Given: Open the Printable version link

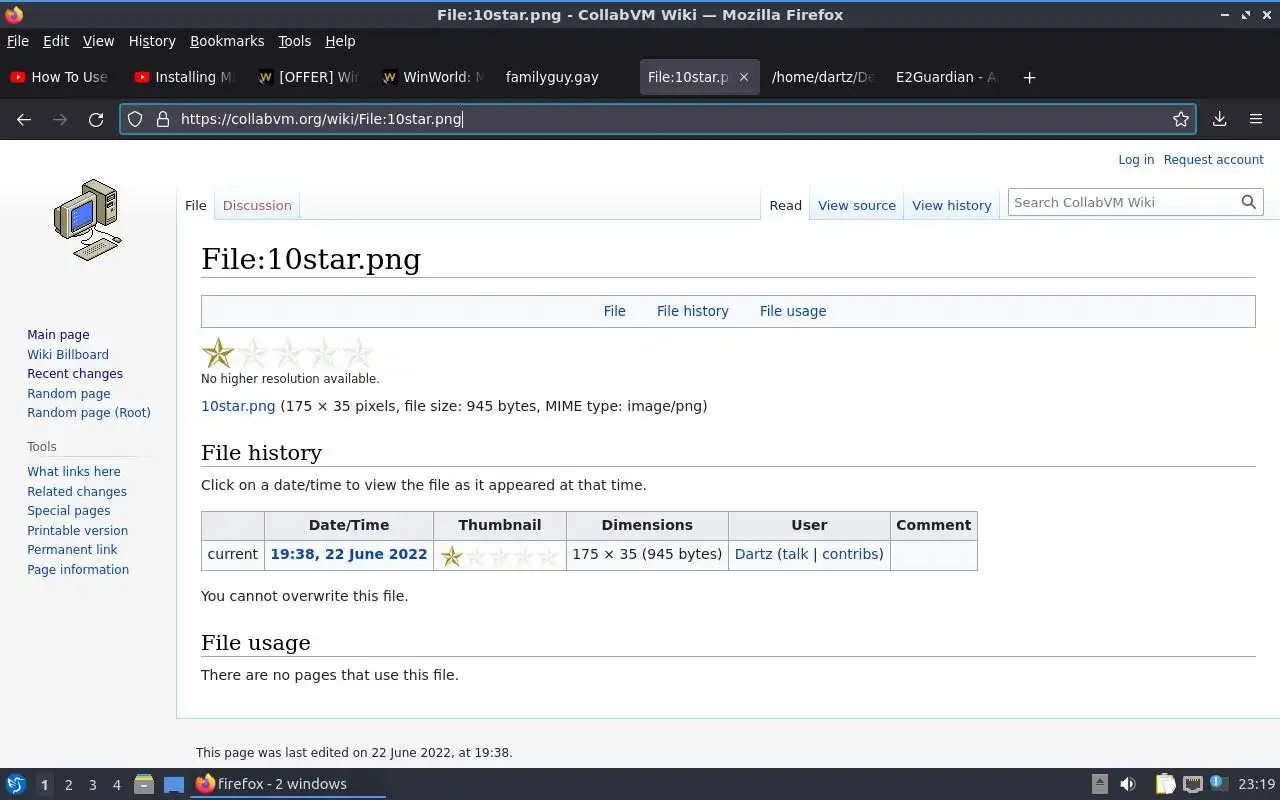Looking at the screenshot, I should (x=77, y=530).
